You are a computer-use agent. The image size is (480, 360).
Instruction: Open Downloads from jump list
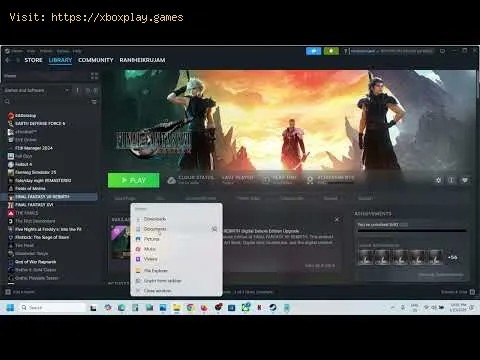[176, 219]
